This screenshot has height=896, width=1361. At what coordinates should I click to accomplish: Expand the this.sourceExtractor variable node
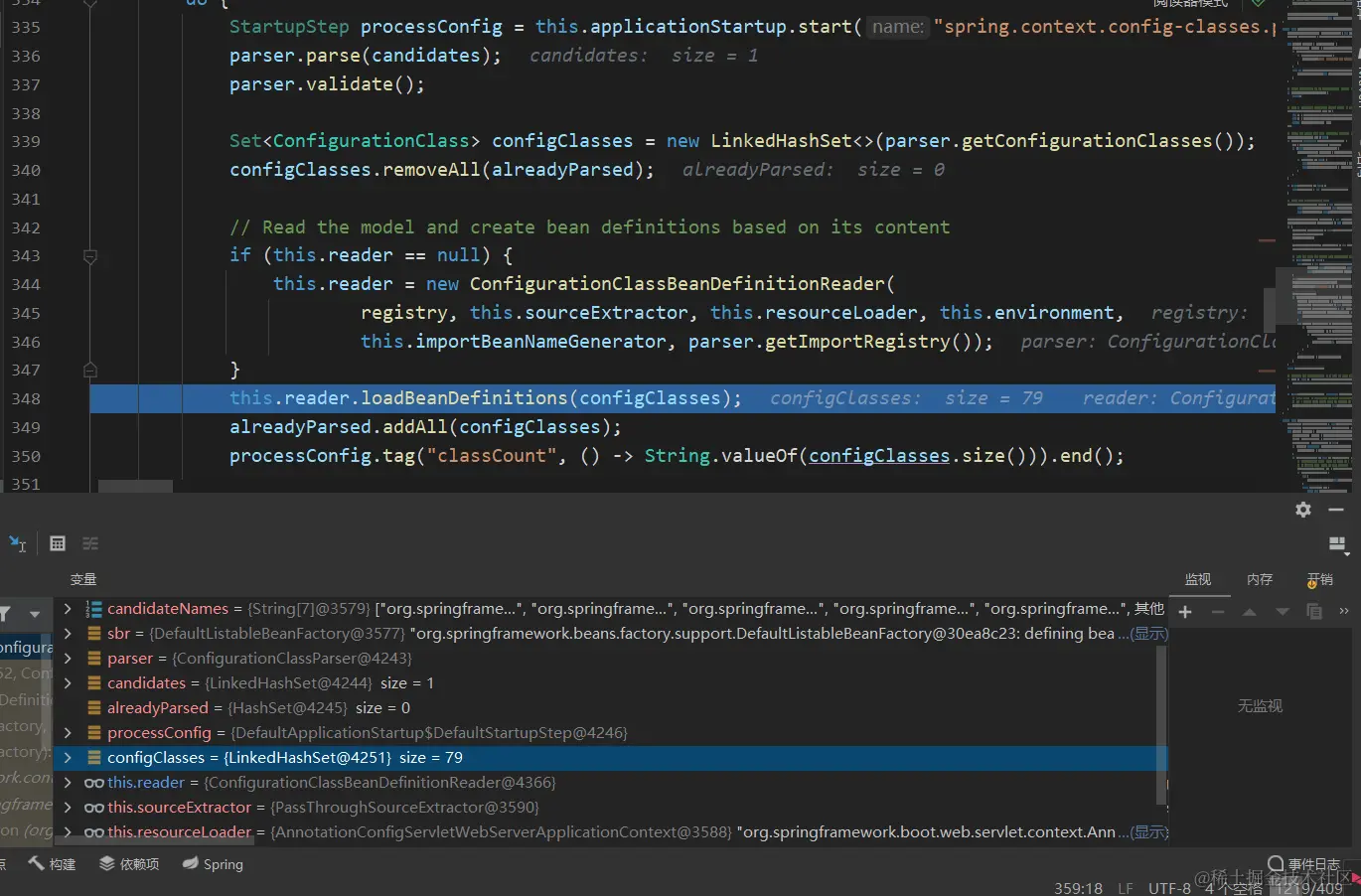(68, 808)
